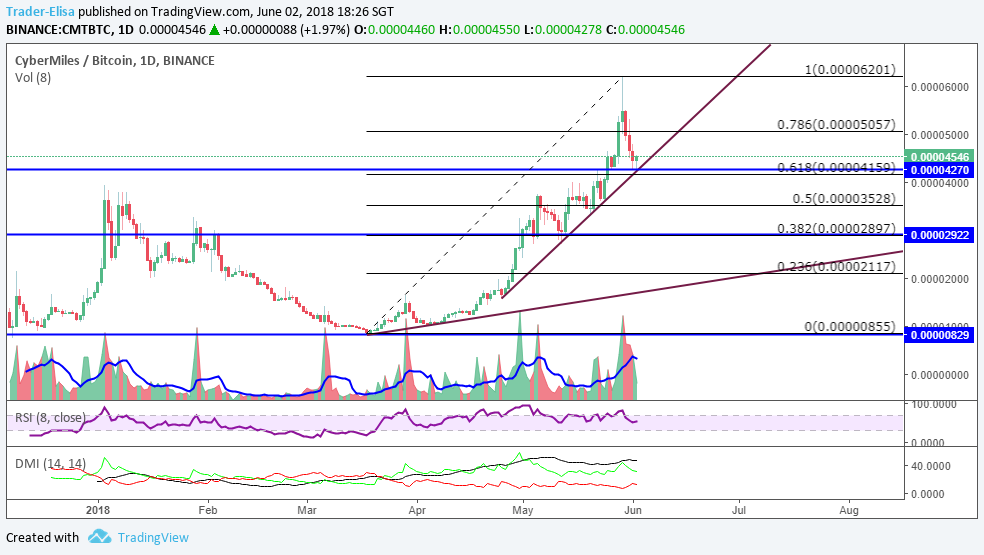984x555 pixels.
Task: Select the 0.618(0.00004159) Fibonacci level label
Action: [x=837, y=168]
